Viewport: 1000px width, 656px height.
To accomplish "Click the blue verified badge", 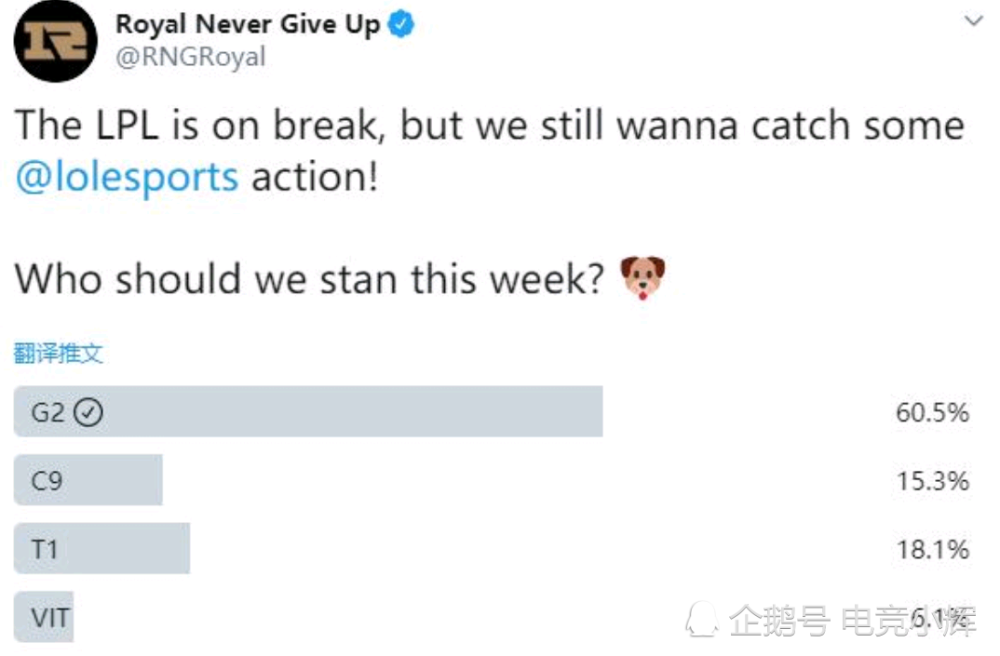I will (401, 24).
